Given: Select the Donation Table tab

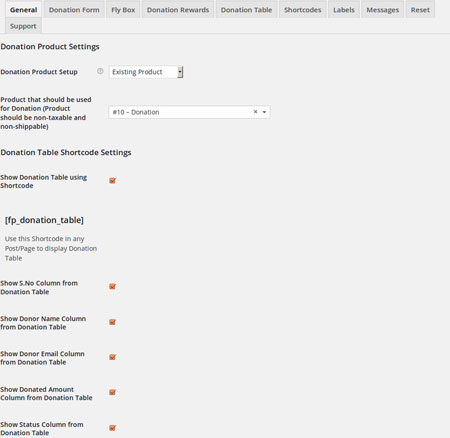Looking at the screenshot, I should (246, 10).
